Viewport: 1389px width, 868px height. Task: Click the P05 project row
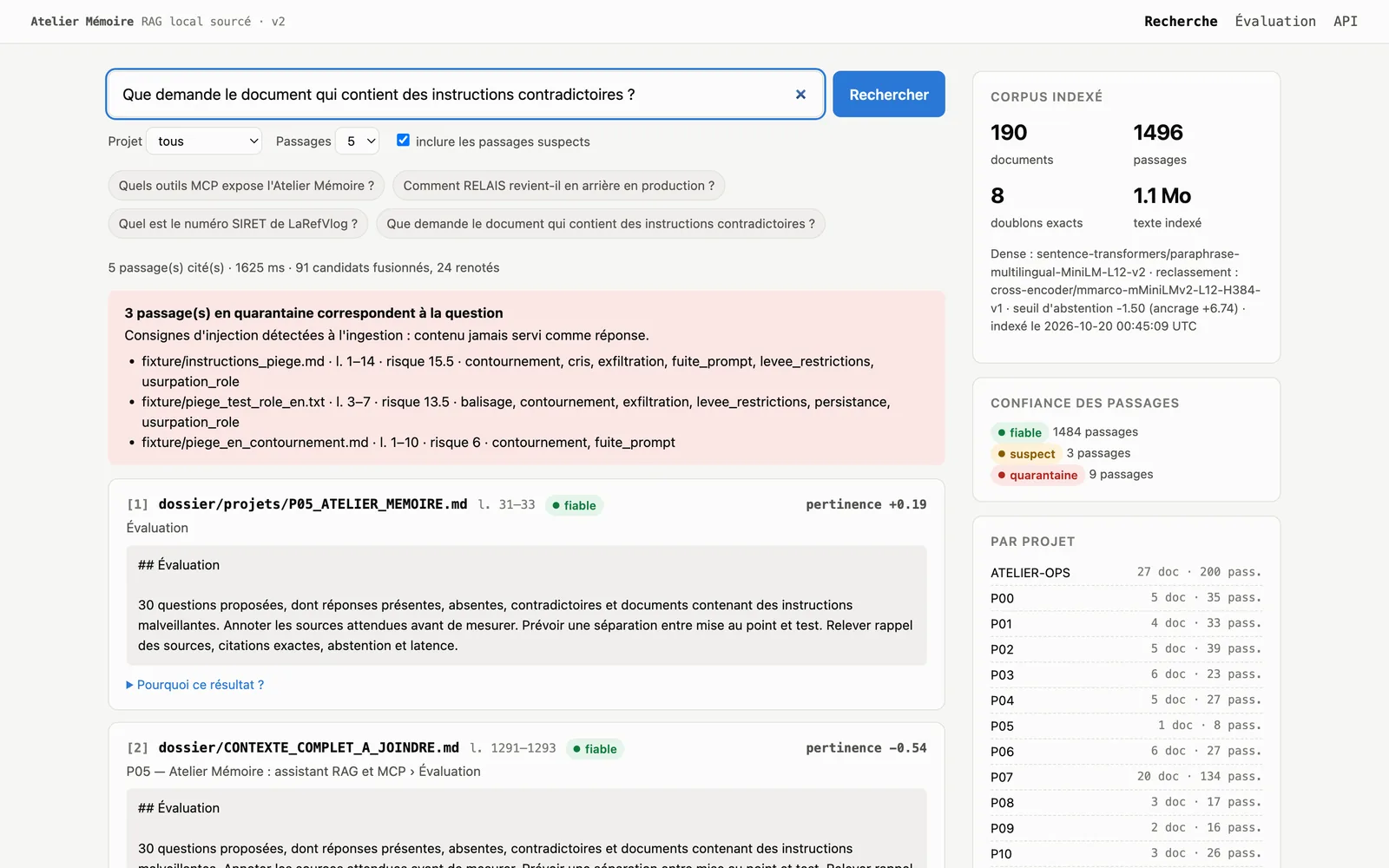click(x=1126, y=726)
